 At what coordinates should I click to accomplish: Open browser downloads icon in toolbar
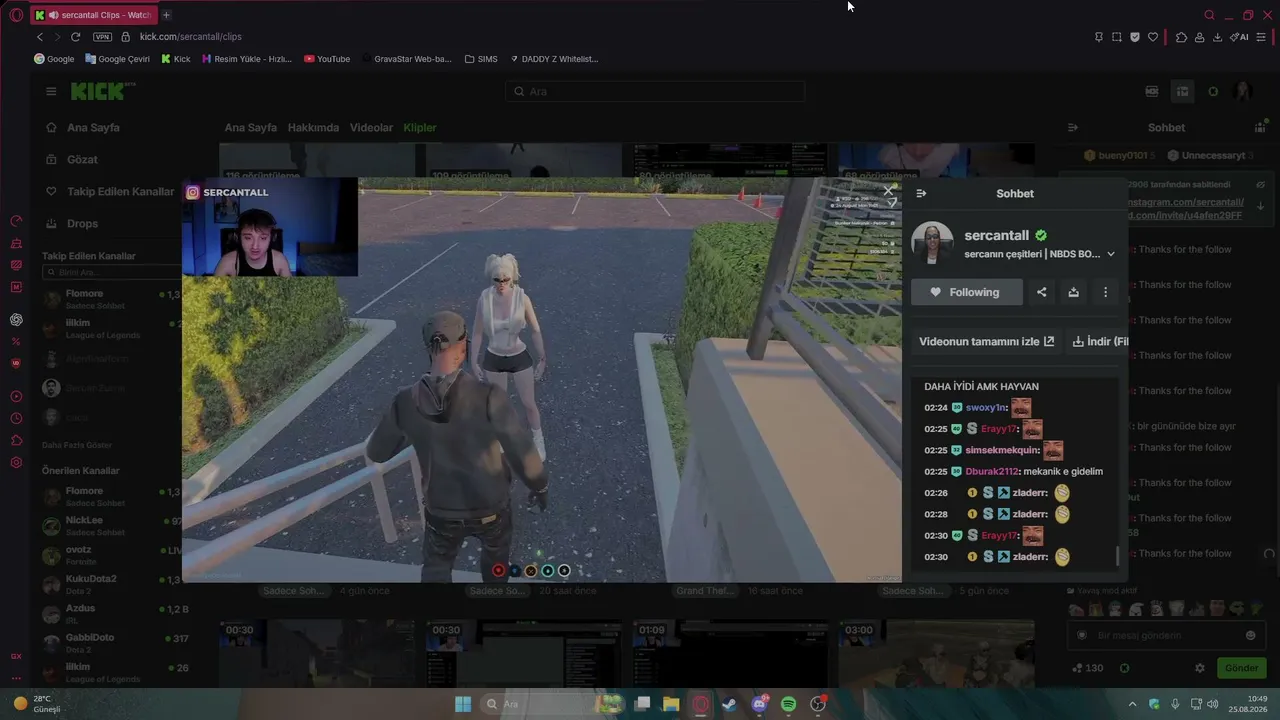(x=1217, y=37)
